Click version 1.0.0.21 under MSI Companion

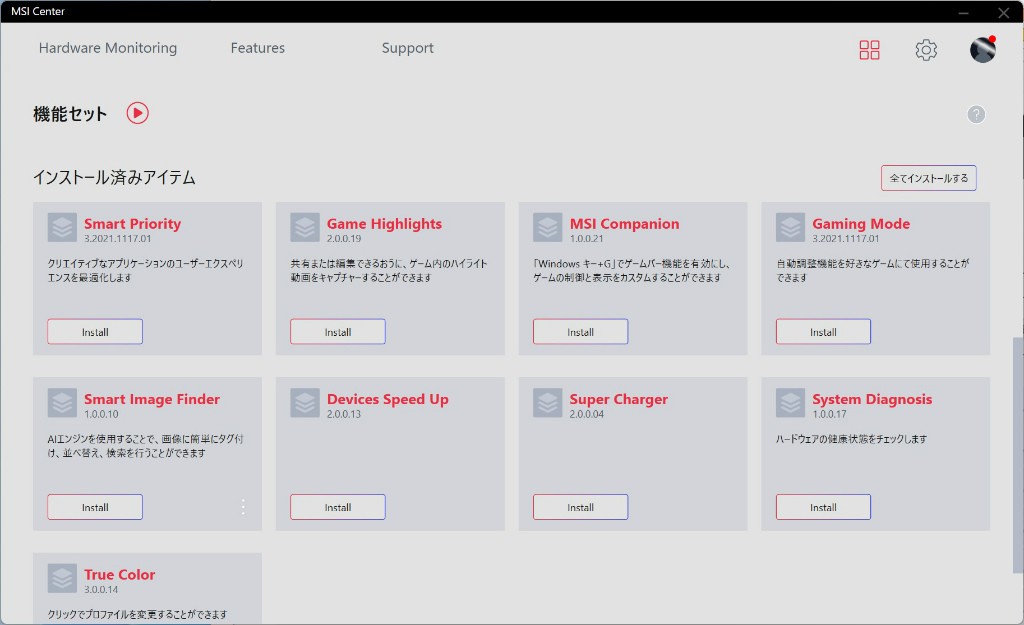tap(586, 238)
